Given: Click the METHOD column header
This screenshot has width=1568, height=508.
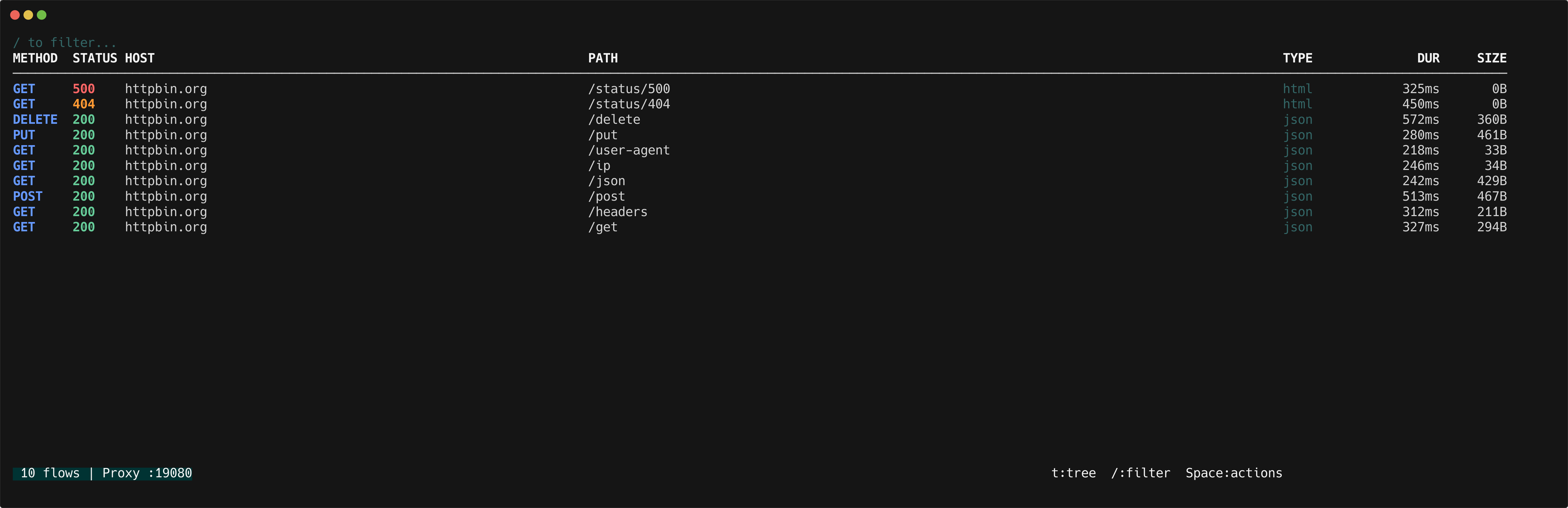Looking at the screenshot, I should (x=35, y=58).
